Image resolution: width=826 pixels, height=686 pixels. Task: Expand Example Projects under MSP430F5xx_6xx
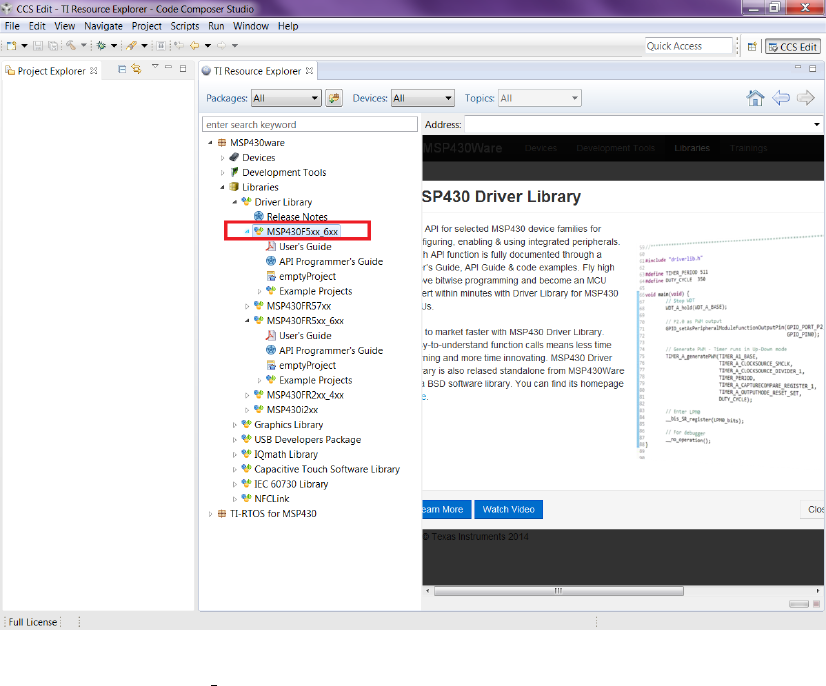tap(259, 291)
